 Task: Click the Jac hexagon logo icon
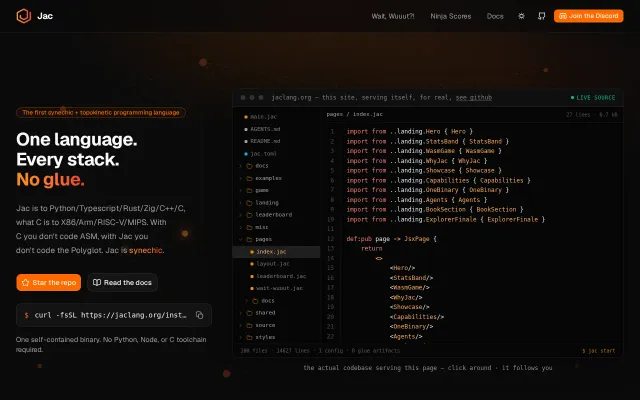[x=24, y=16]
